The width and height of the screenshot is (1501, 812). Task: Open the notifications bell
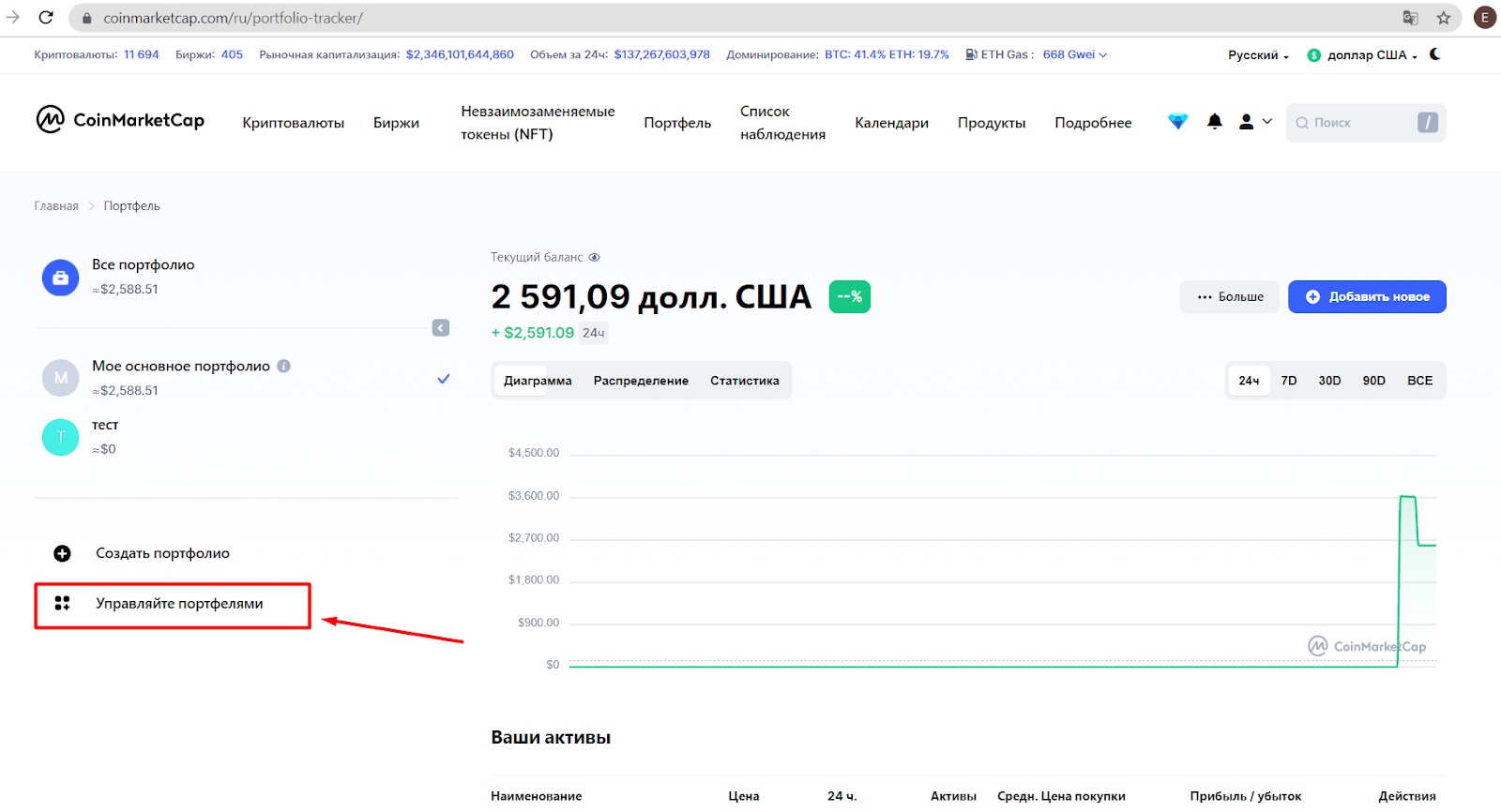[x=1215, y=122]
